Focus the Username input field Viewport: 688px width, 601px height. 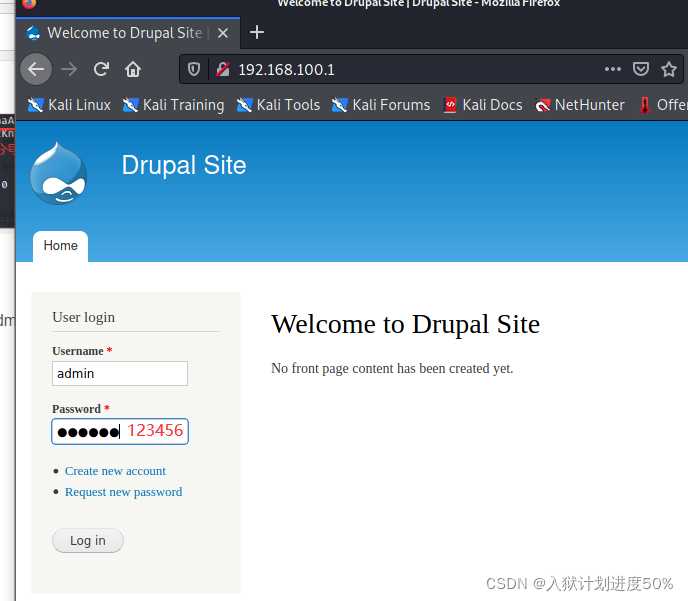120,373
